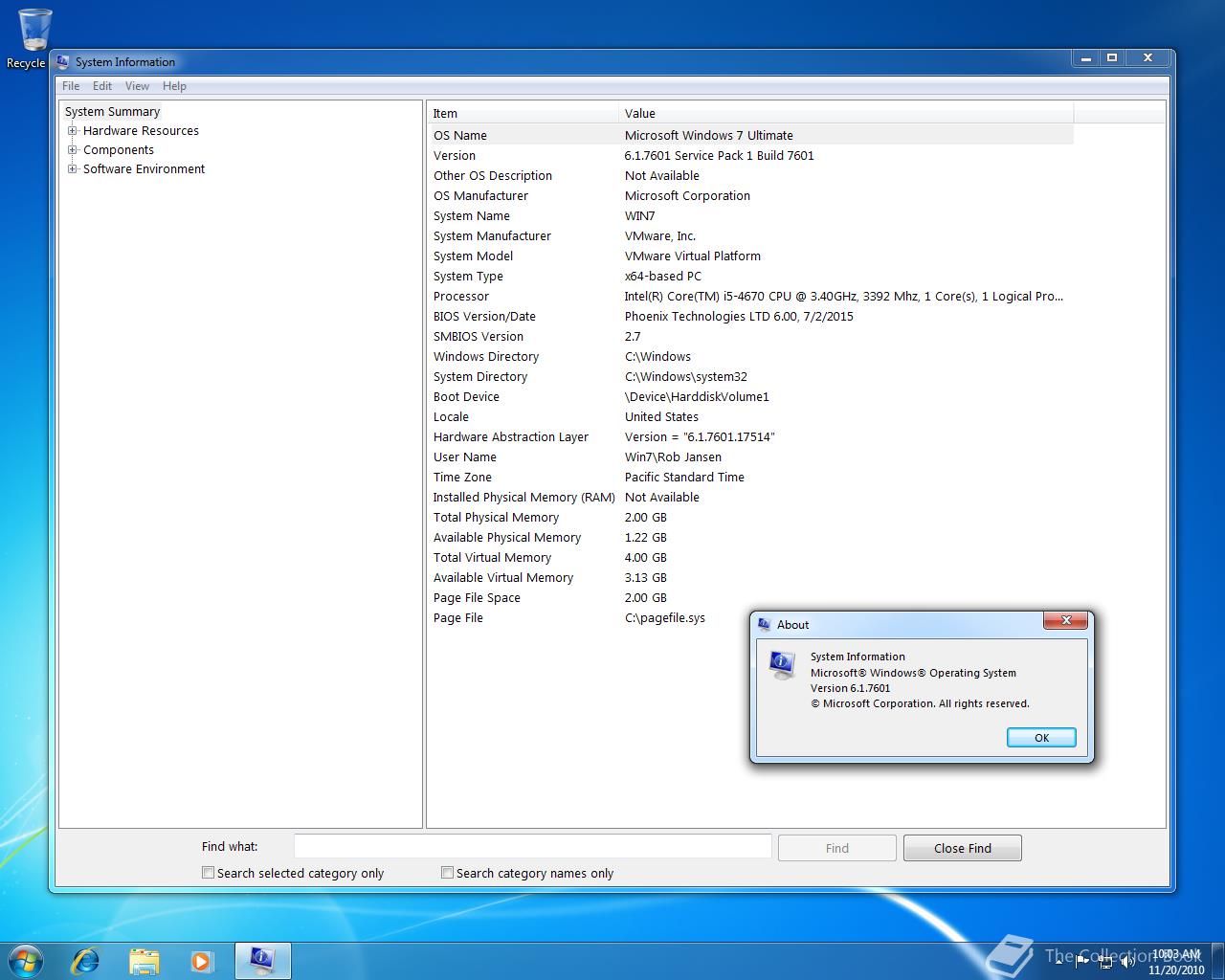This screenshot has height=980, width=1225.
Task: Maximize the System Information window
Action: point(1112,58)
